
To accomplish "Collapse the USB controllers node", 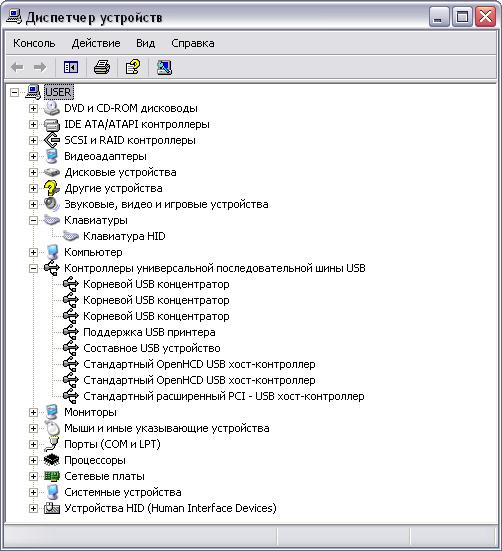I will (x=33, y=268).
